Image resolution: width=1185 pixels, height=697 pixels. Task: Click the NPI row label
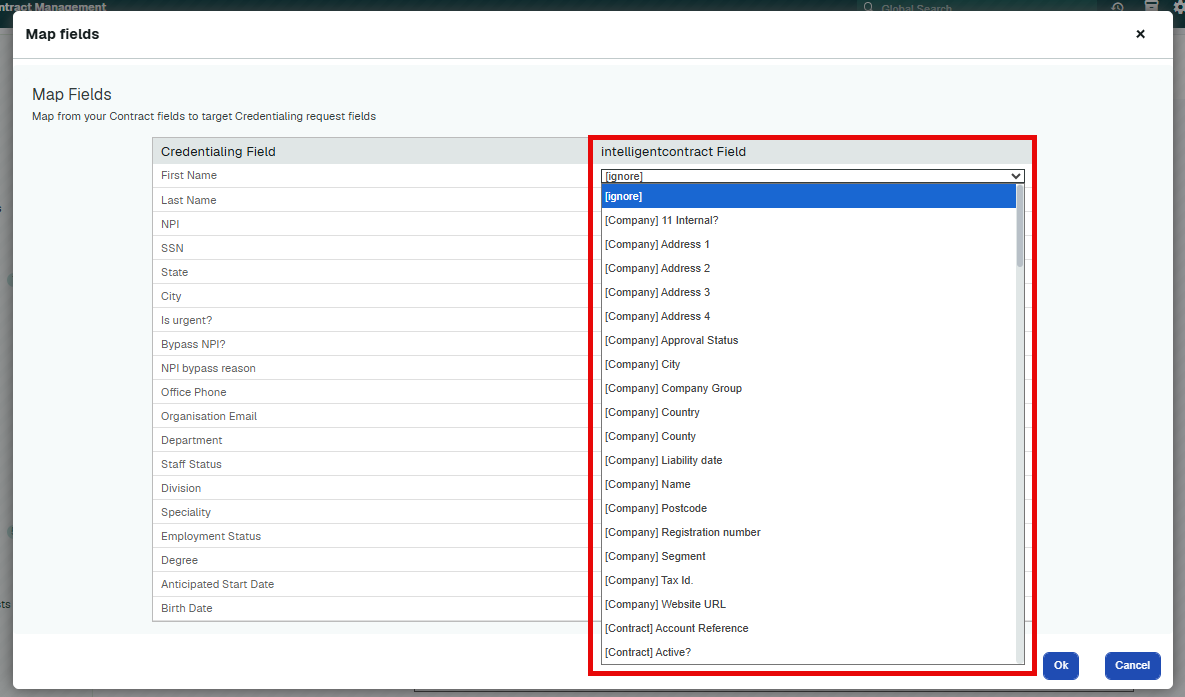170,225
